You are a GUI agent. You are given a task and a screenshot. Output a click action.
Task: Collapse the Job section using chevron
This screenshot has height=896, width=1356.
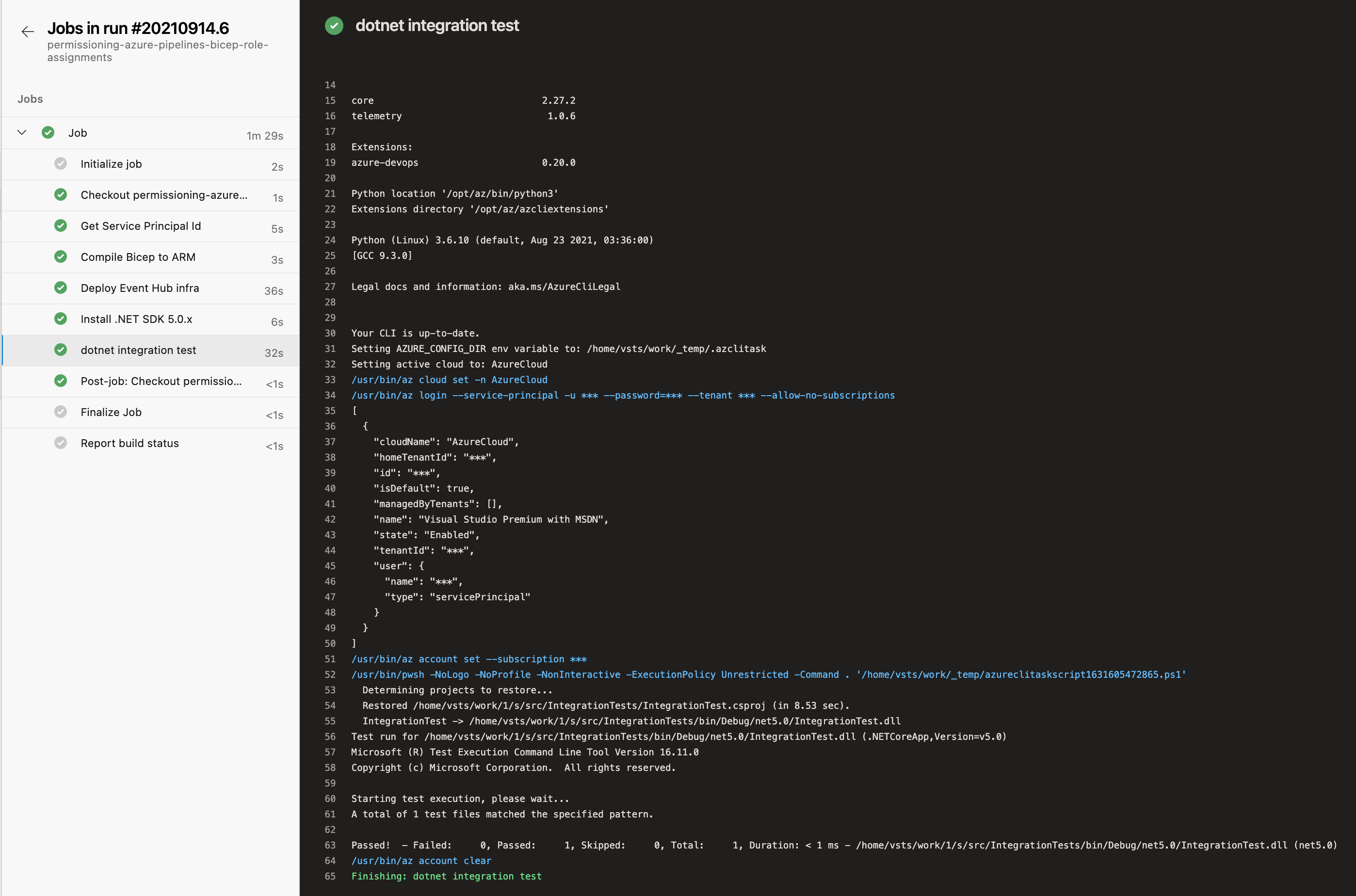pyautogui.click(x=22, y=133)
